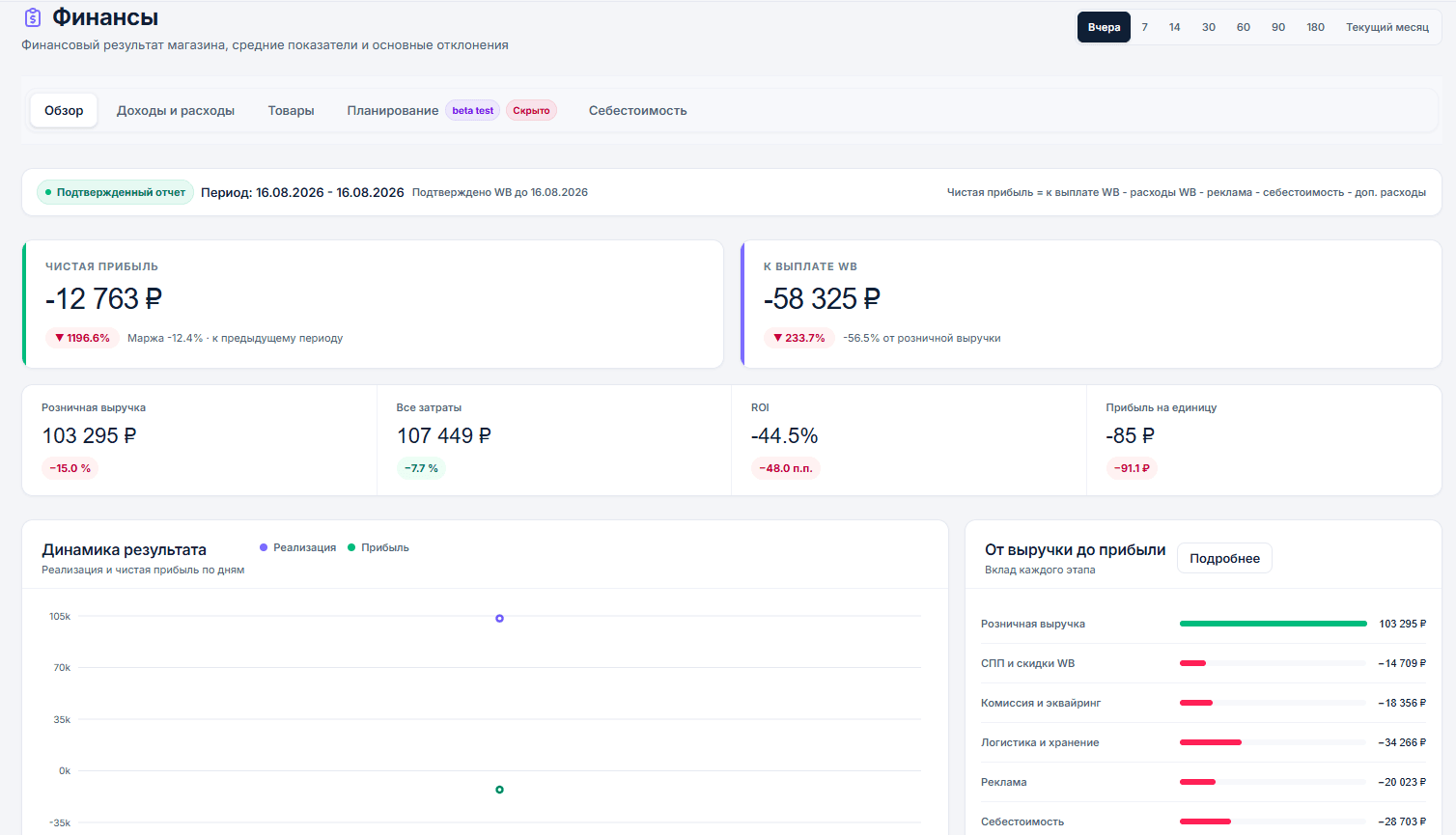Switch period to 30 days

(x=1209, y=27)
